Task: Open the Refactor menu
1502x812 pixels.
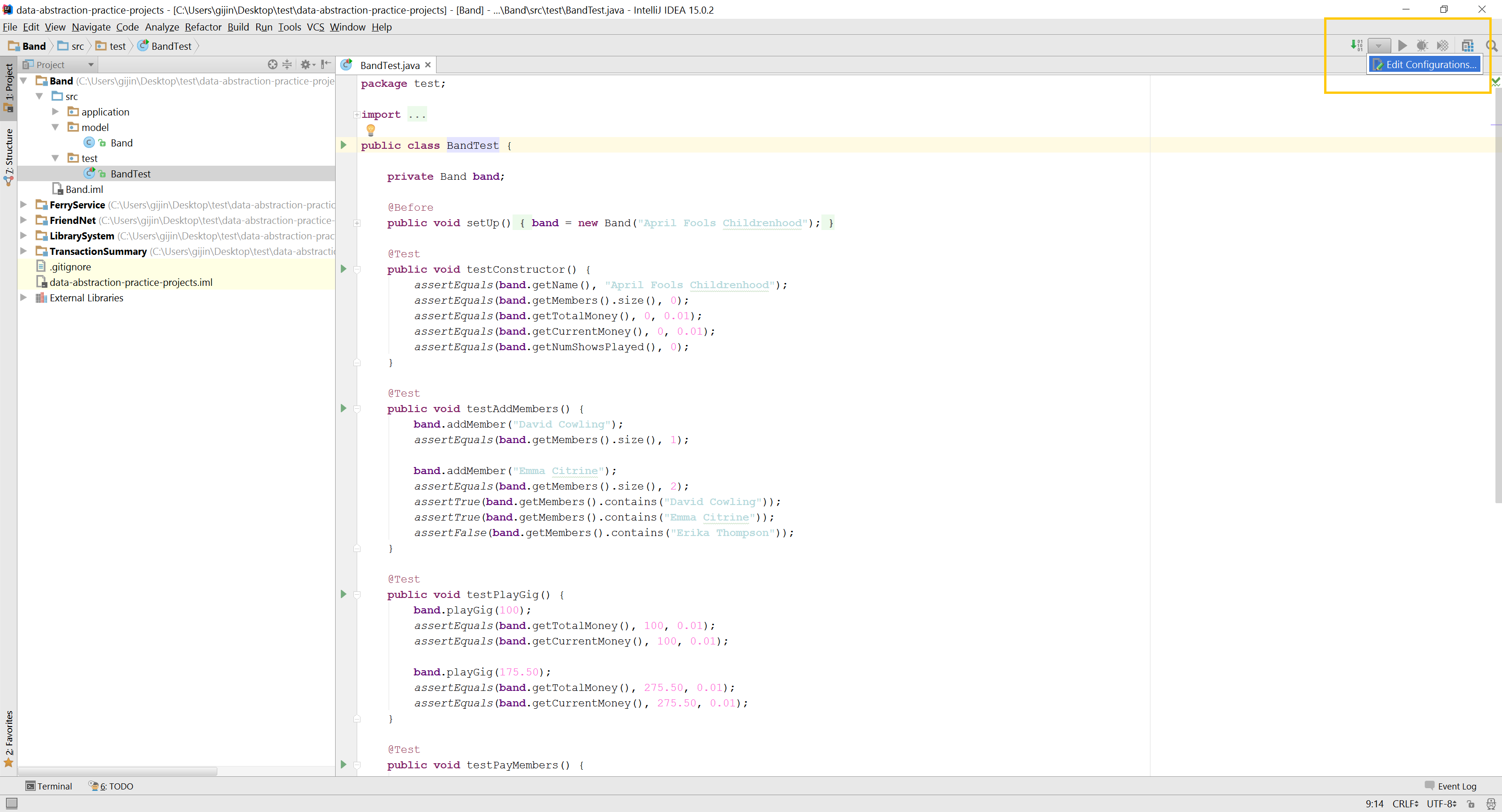Action: 203,27
